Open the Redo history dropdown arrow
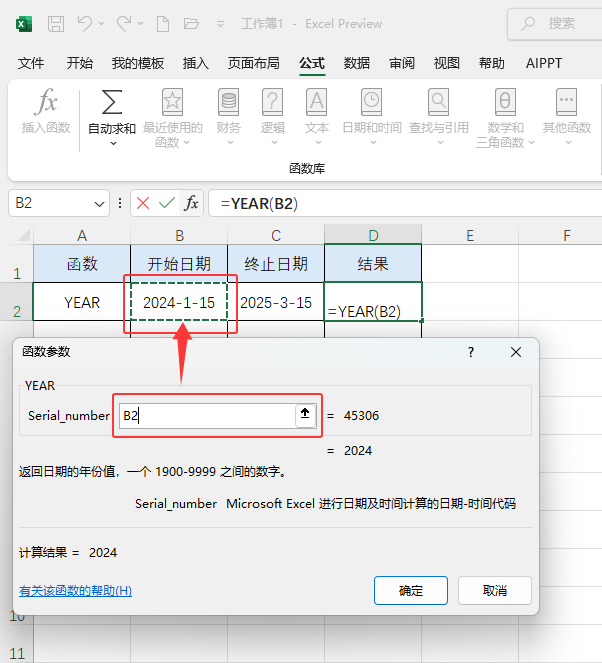602x663 pixels. click(140, 24)
